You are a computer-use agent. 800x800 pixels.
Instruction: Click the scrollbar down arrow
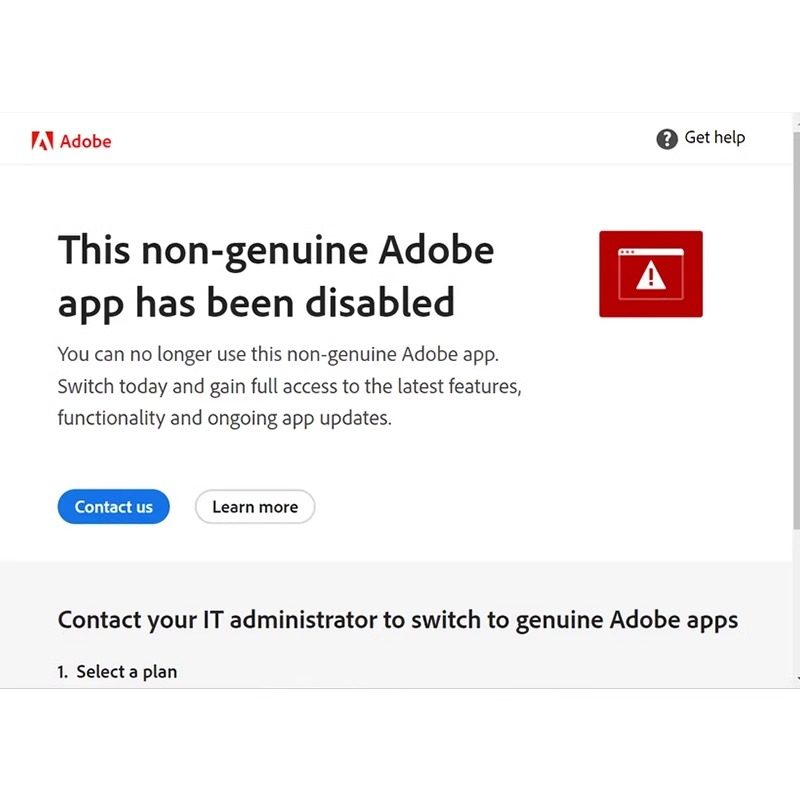(796, 680)
